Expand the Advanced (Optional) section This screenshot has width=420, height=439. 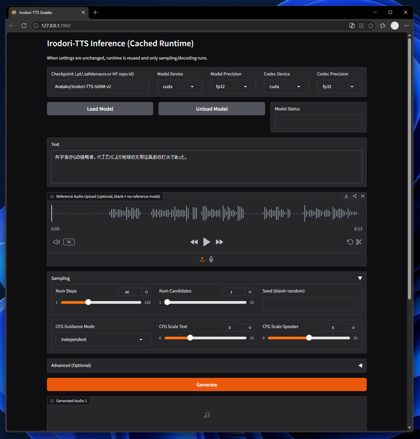207,365
